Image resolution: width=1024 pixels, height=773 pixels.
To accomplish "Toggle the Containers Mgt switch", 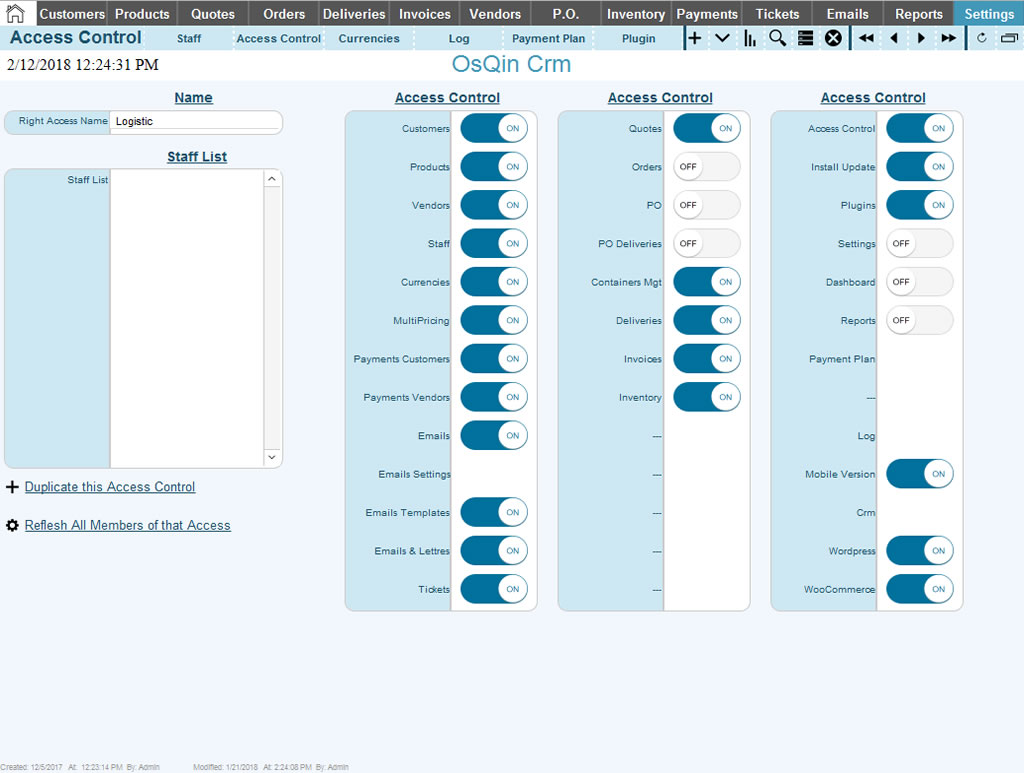I will pyautogui.click(x=707, y=282).
